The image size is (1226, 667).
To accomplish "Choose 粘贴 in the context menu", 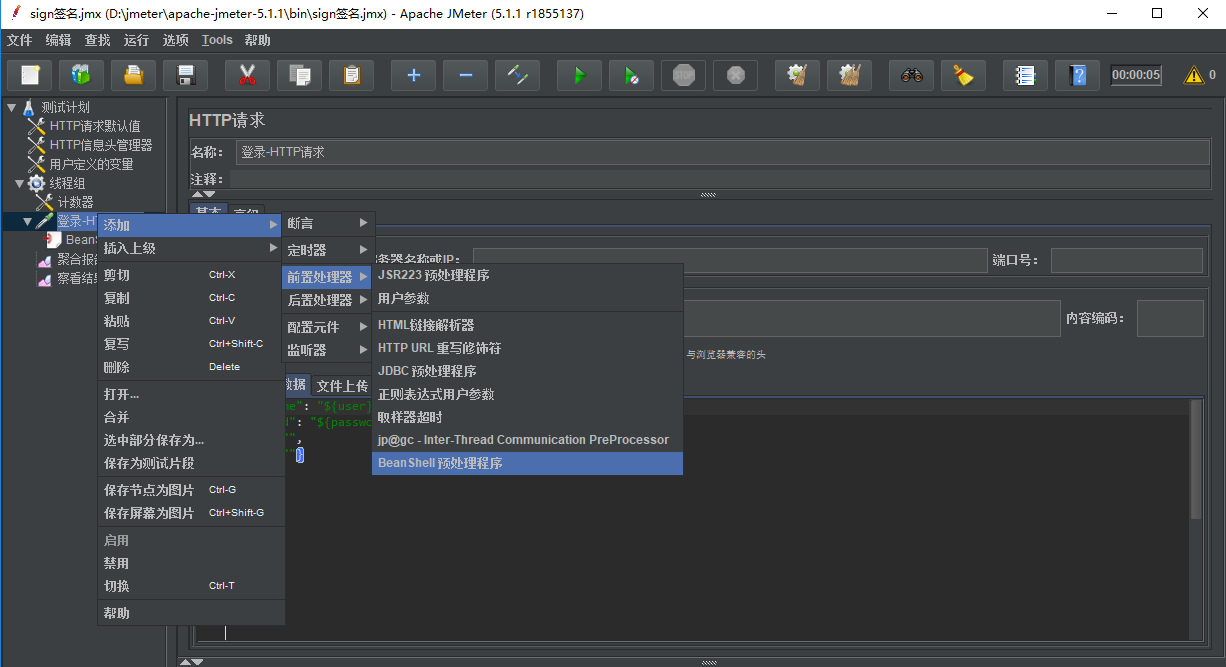I will pos(190,321).
